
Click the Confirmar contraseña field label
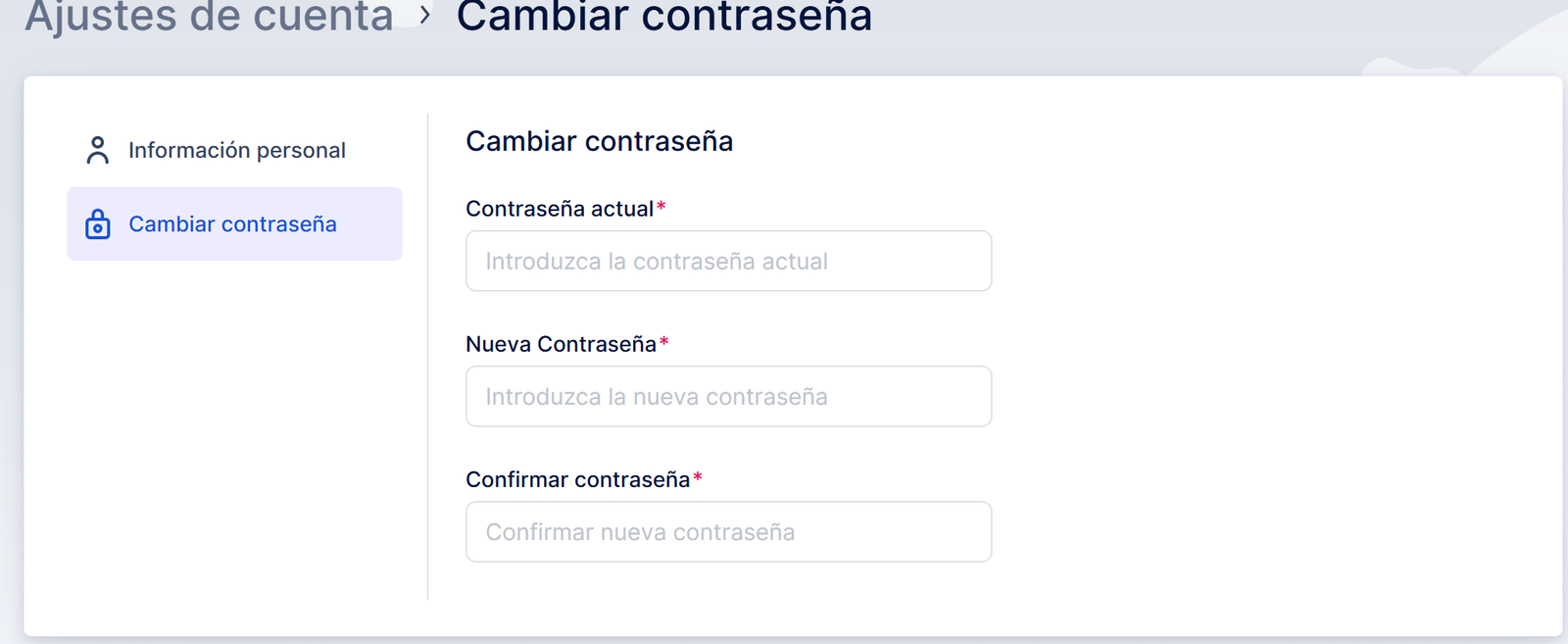pos(577,479)
